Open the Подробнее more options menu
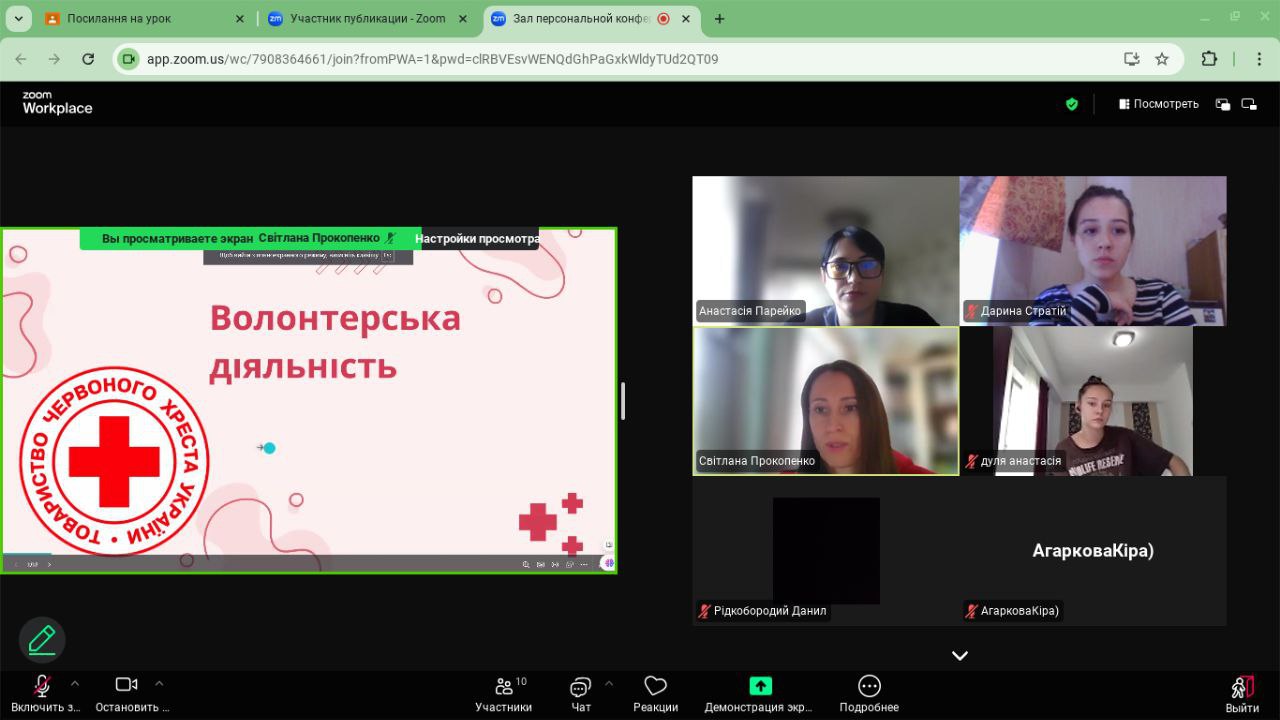Viewport: 1280px width, 720px height. [x=869, y=693]
